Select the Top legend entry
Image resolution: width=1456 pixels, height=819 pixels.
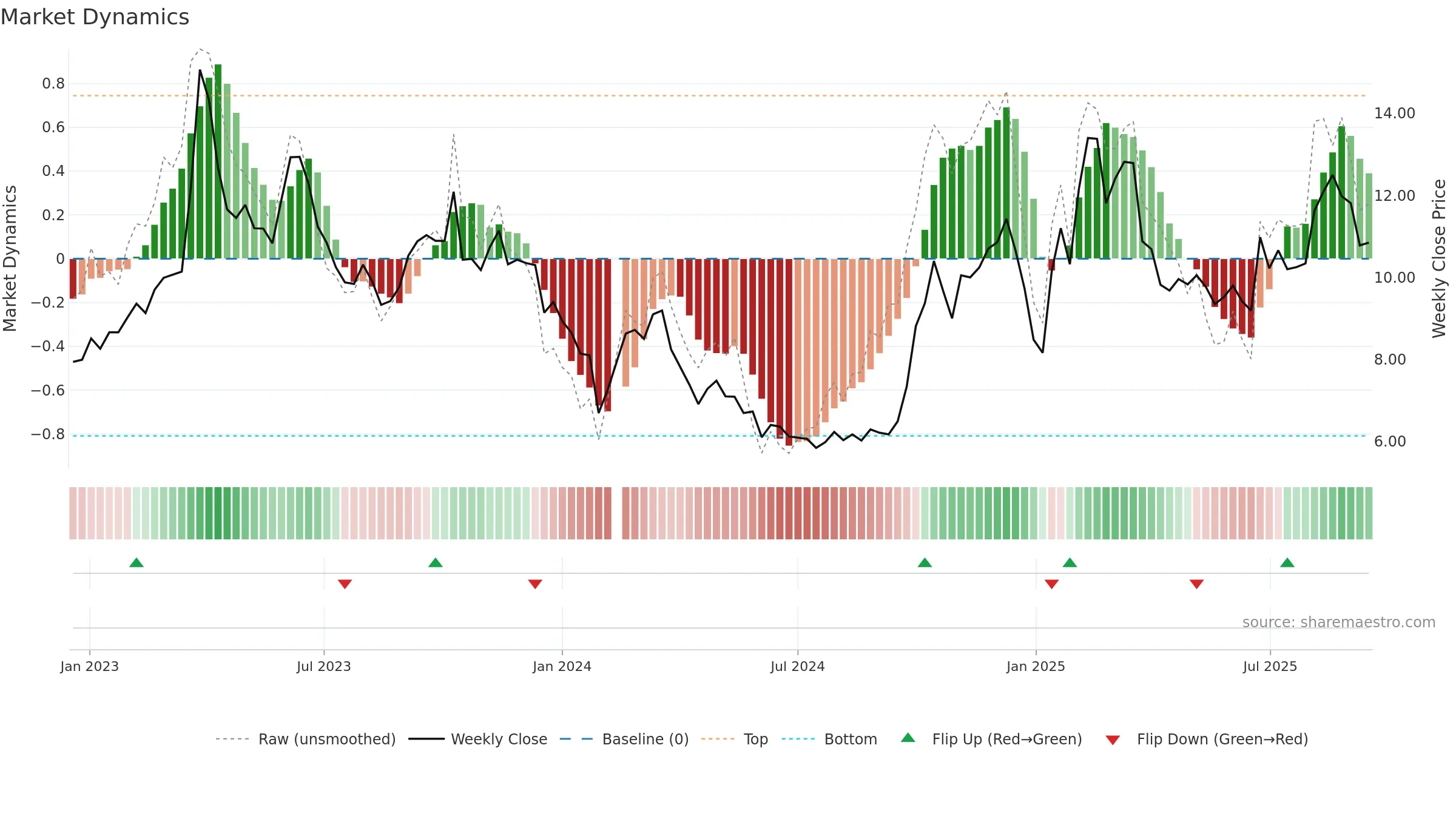point(735,739)
